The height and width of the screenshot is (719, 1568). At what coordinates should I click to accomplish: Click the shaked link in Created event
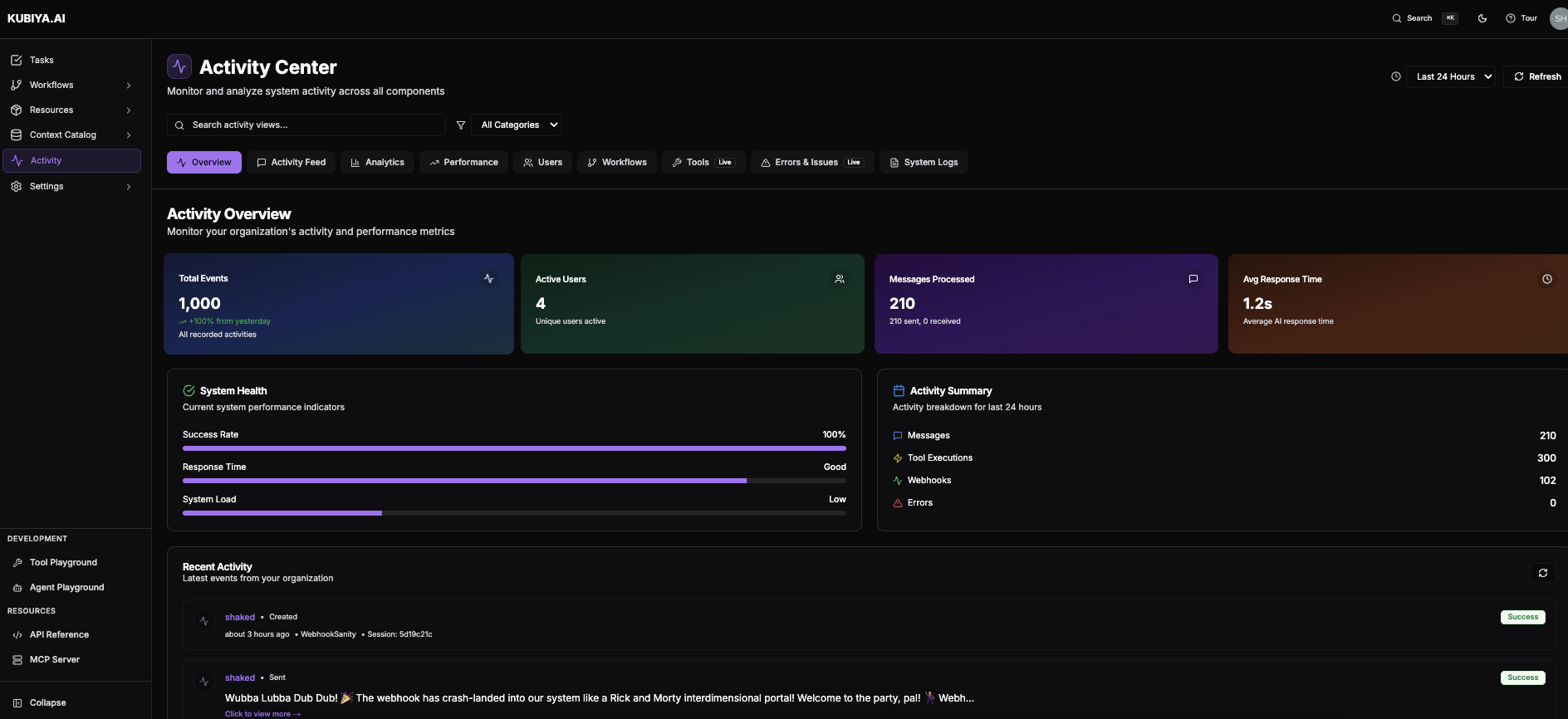pos(240,617)
